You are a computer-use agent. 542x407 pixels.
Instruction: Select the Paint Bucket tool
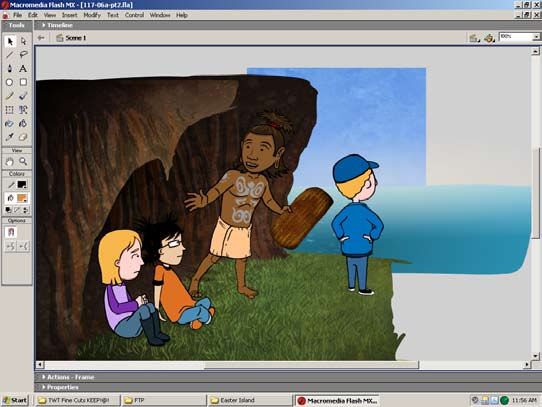(23, 123)
